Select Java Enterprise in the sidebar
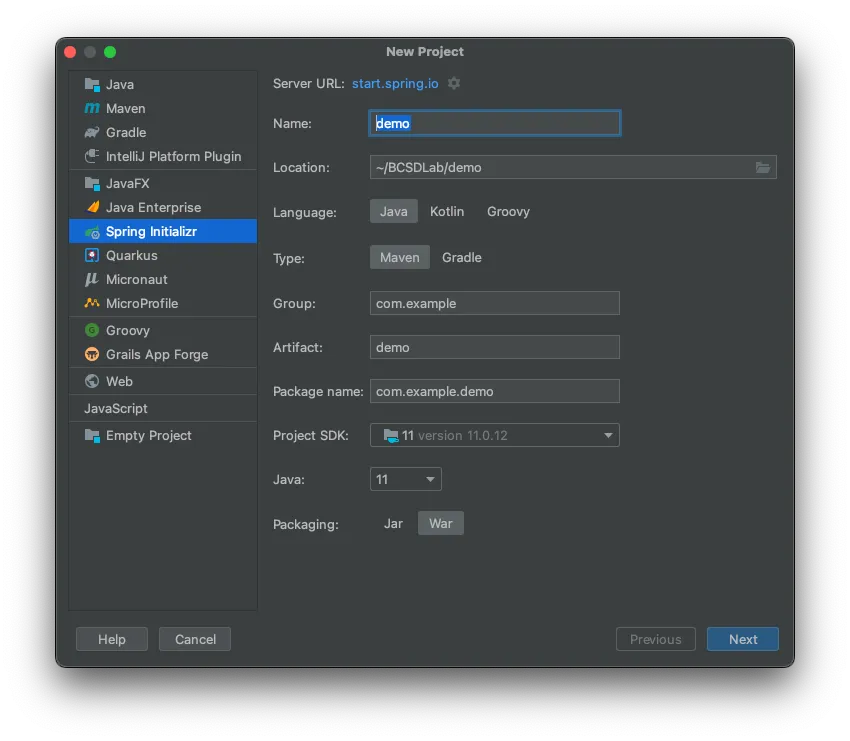Screen dimensions: 850x741 point(153,207)
